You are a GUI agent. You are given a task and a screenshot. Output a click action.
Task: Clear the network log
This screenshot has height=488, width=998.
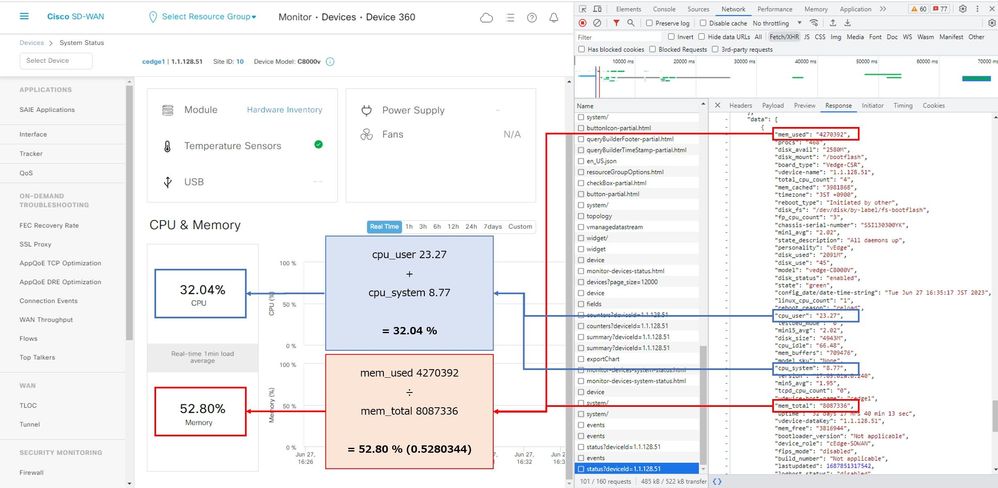pos(597,23)
